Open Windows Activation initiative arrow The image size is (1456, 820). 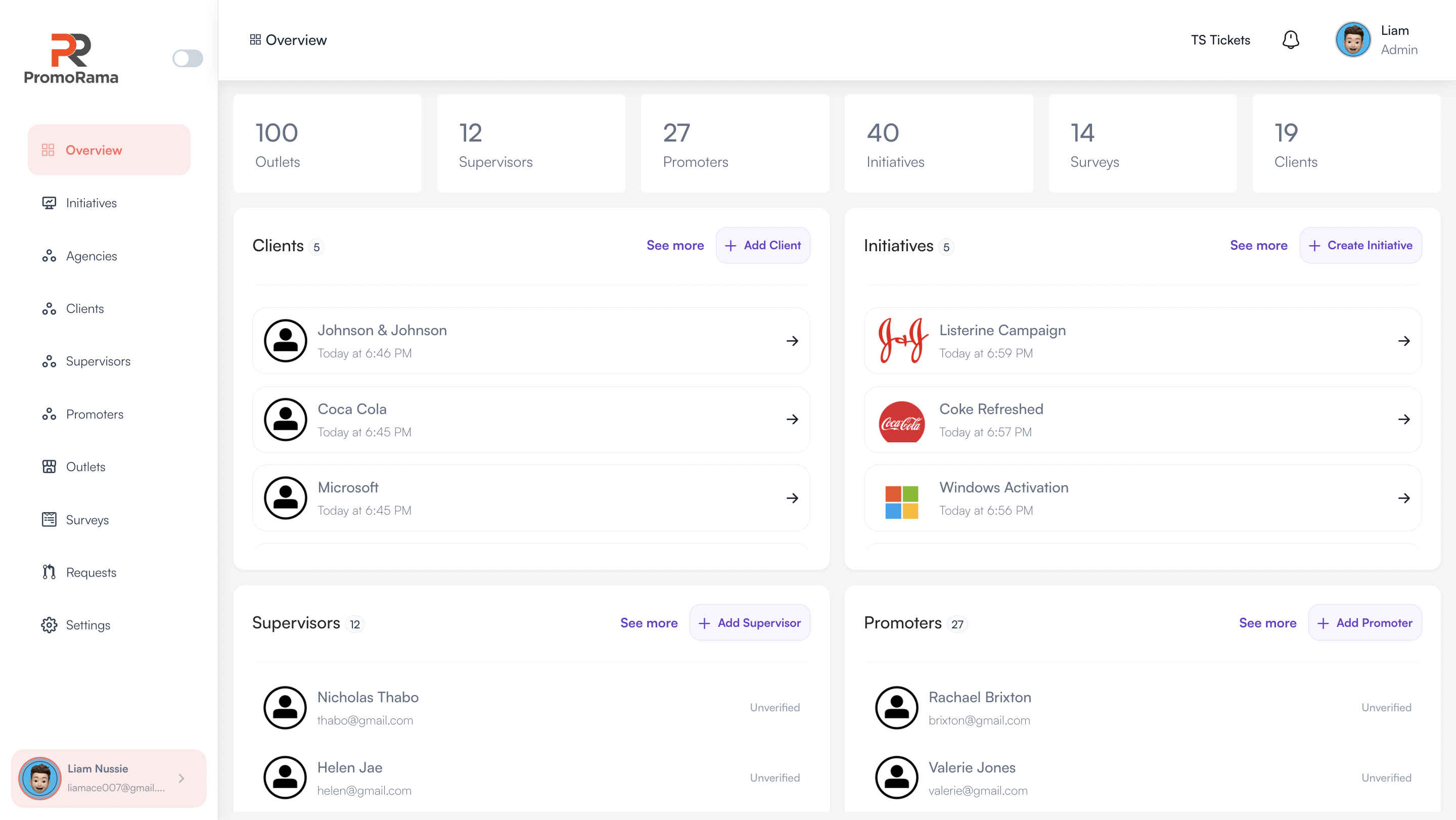pos(1404,498)
